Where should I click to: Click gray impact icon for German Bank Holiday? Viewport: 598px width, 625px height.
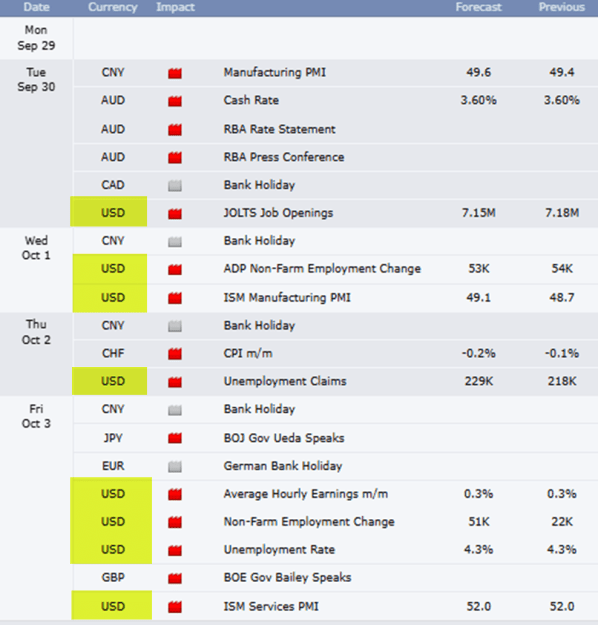175,466
